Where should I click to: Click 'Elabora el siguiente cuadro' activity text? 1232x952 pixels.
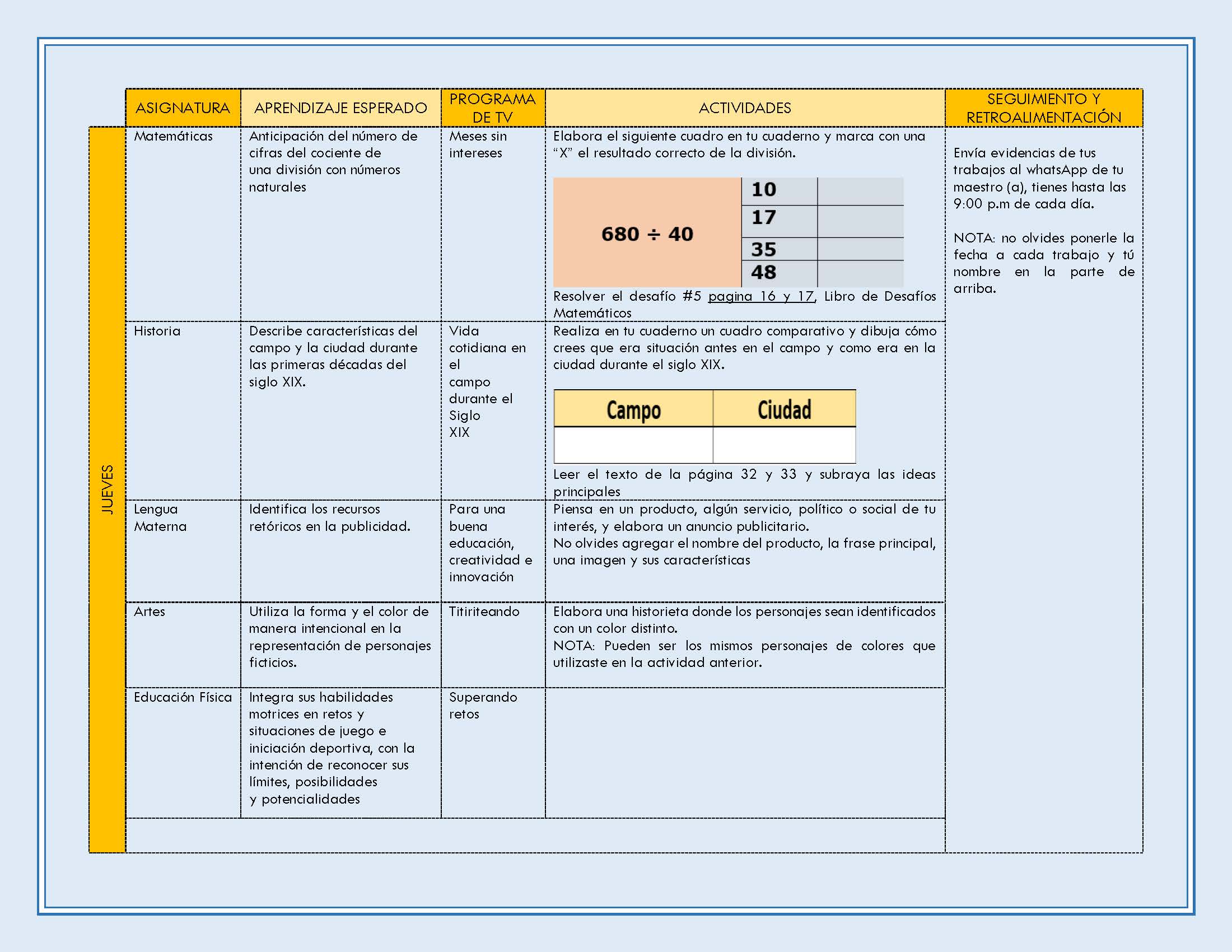[x=739, y=144]
